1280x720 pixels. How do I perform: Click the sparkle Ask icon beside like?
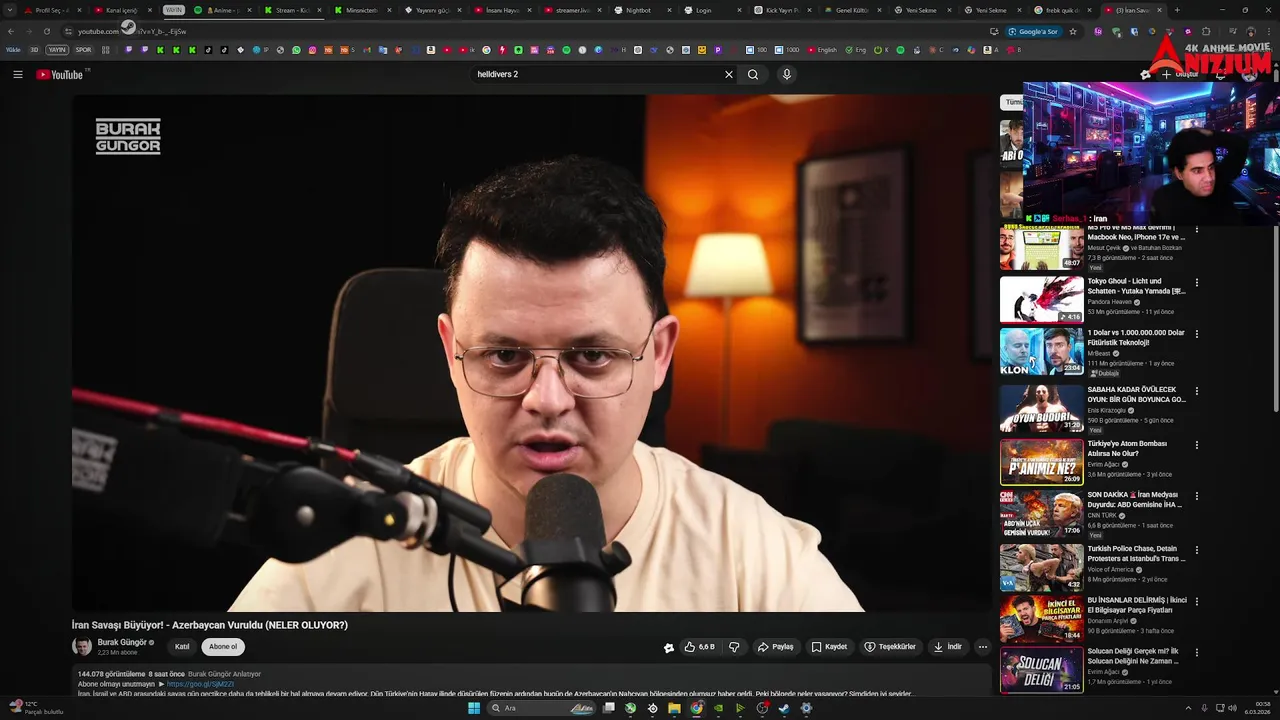(x=668, y=647)
